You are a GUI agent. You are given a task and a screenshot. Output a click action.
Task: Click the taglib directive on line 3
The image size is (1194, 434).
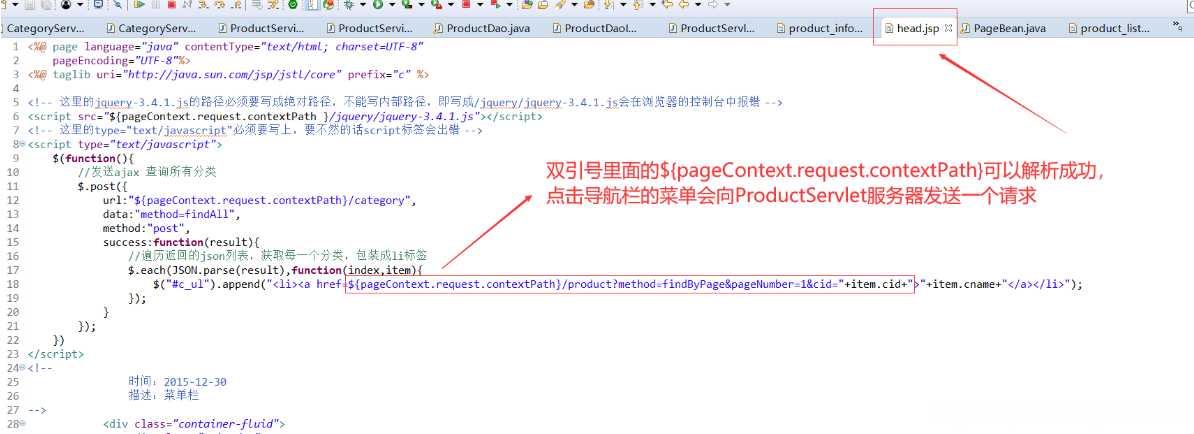229,75
